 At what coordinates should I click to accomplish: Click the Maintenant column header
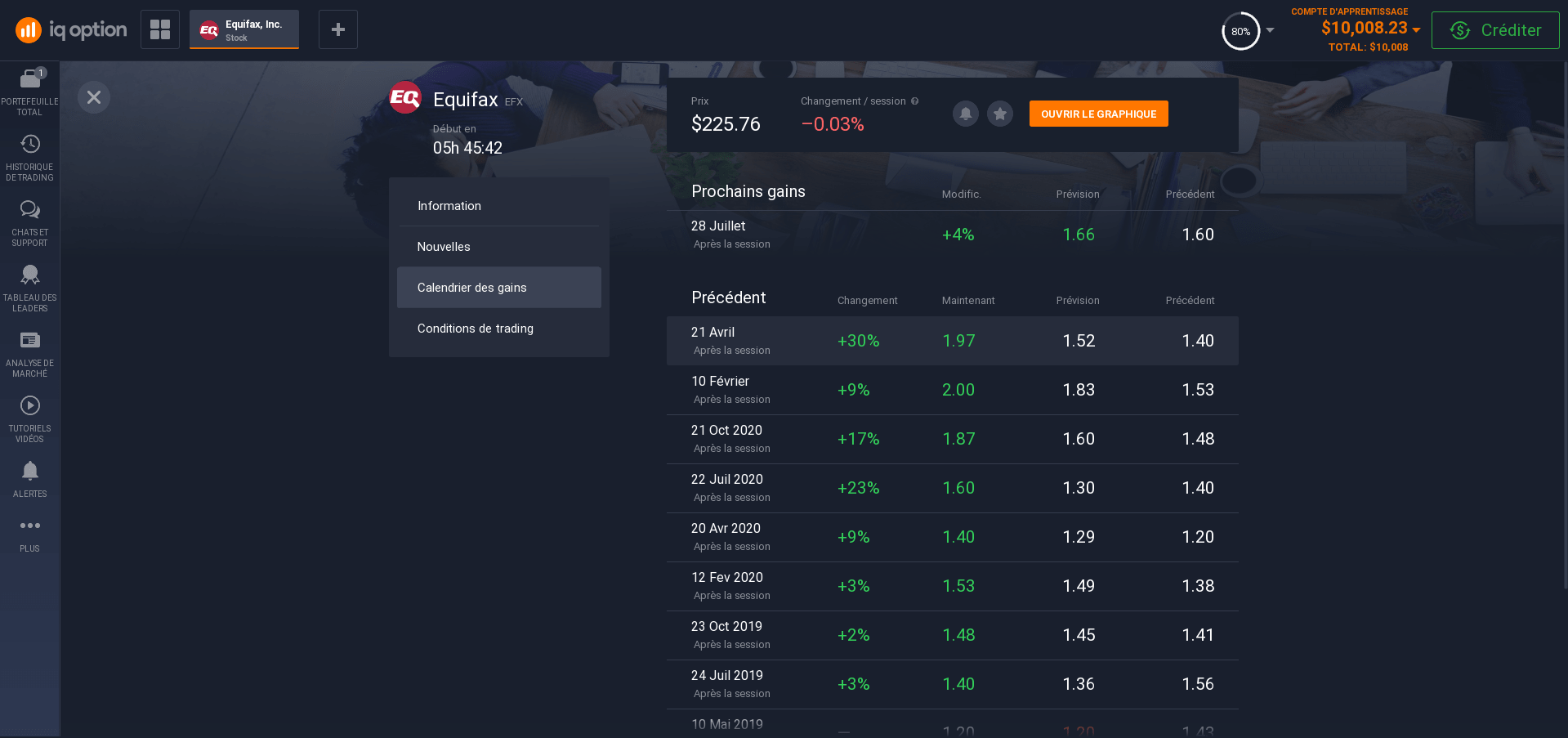tap(968, 301)
